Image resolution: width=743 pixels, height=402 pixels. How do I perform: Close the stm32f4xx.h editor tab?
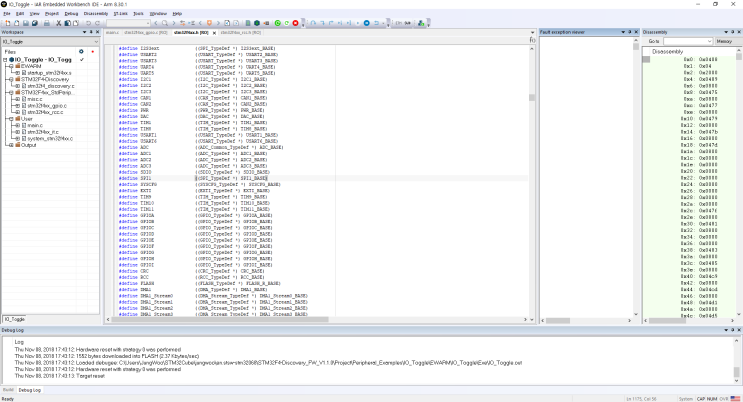pos(213,33)
